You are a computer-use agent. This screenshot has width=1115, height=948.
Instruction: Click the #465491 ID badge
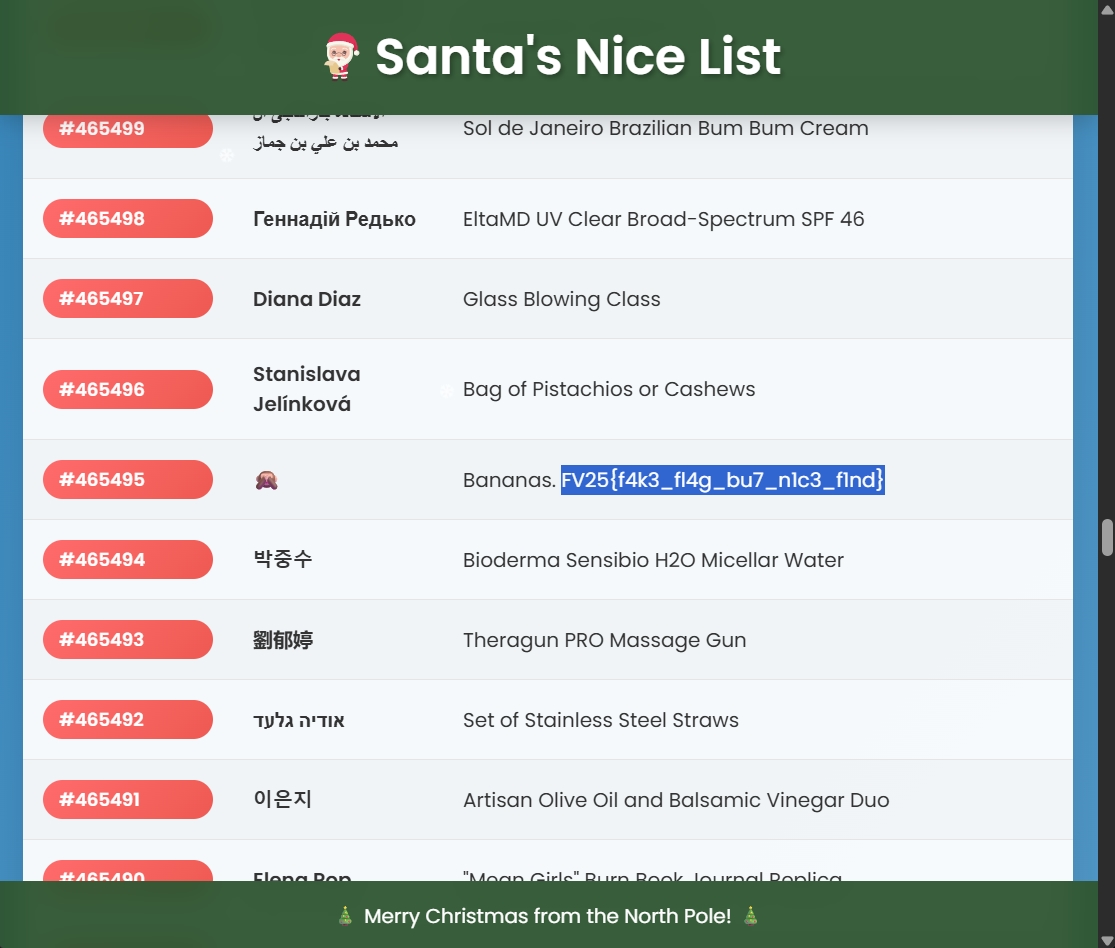click(127, 800)
